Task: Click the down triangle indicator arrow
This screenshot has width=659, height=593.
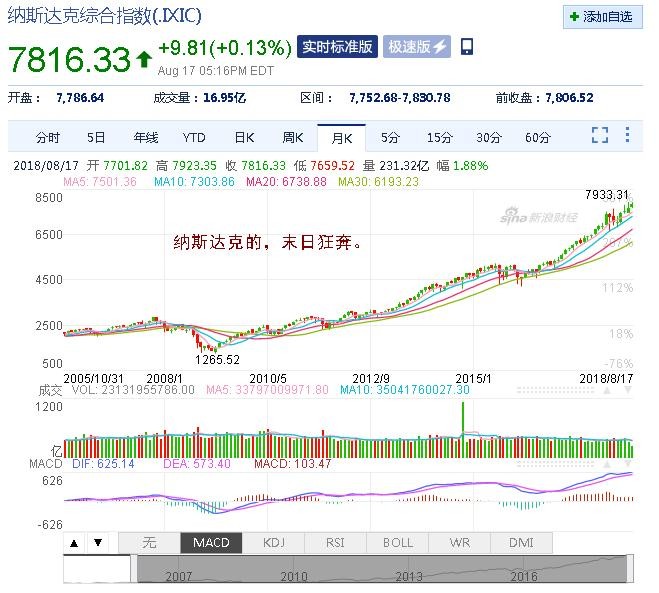Action: point(98,543)
